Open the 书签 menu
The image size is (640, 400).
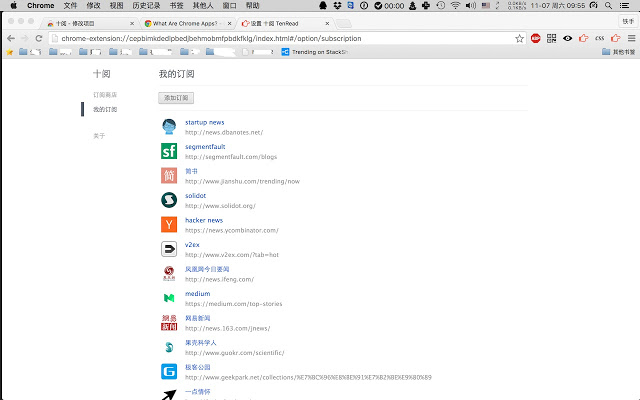tap(176, 5)
